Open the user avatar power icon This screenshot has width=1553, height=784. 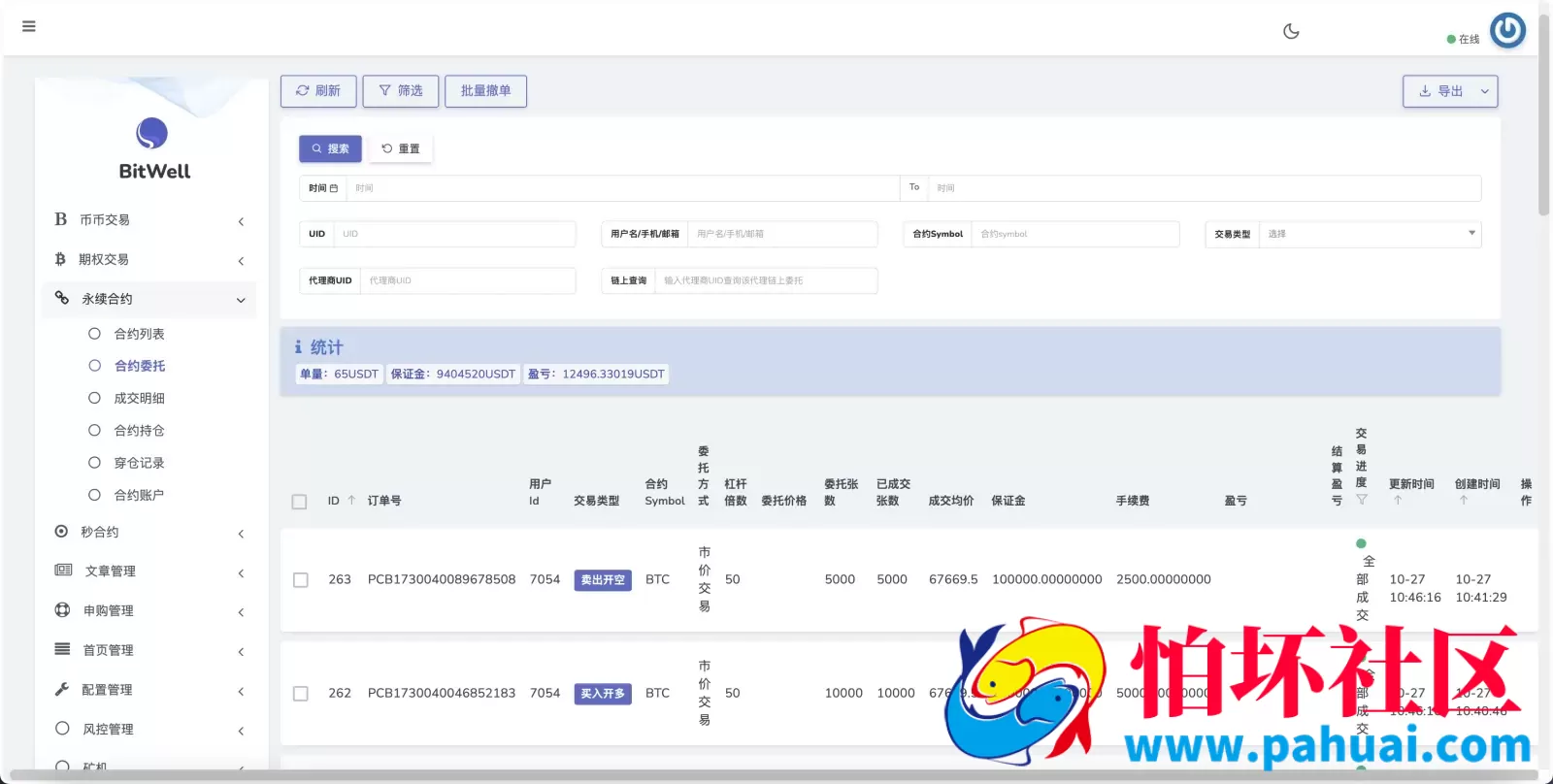[1507, 30]
